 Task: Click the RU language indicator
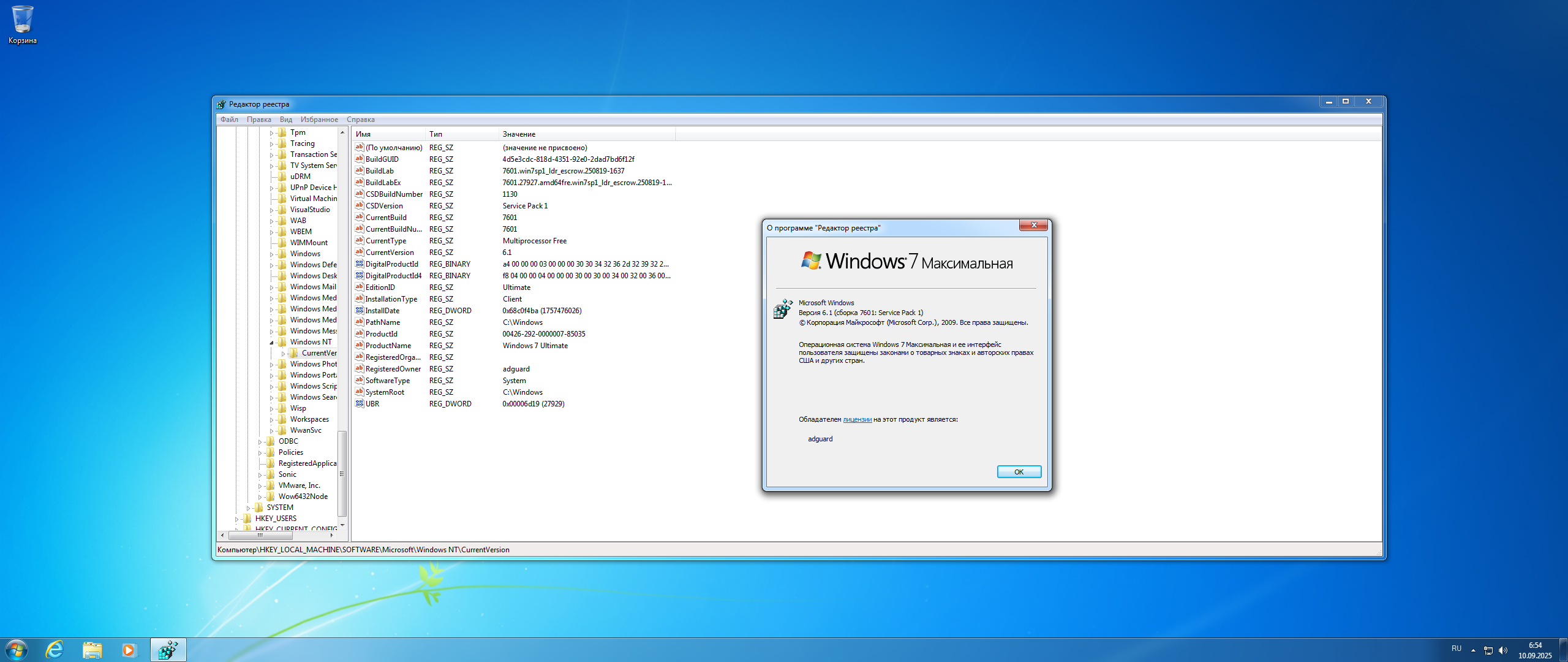pos(1457,649)
